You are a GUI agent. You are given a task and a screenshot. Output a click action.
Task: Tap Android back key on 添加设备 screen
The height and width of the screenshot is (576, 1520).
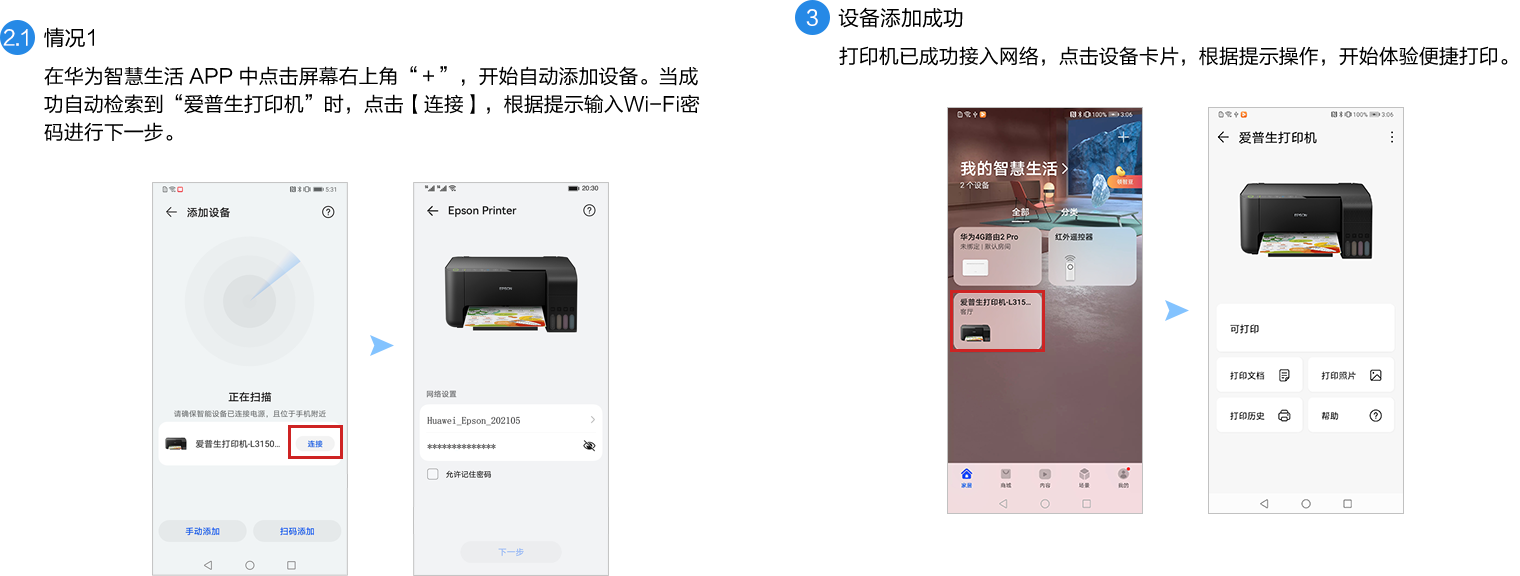(x=208, y=565)
